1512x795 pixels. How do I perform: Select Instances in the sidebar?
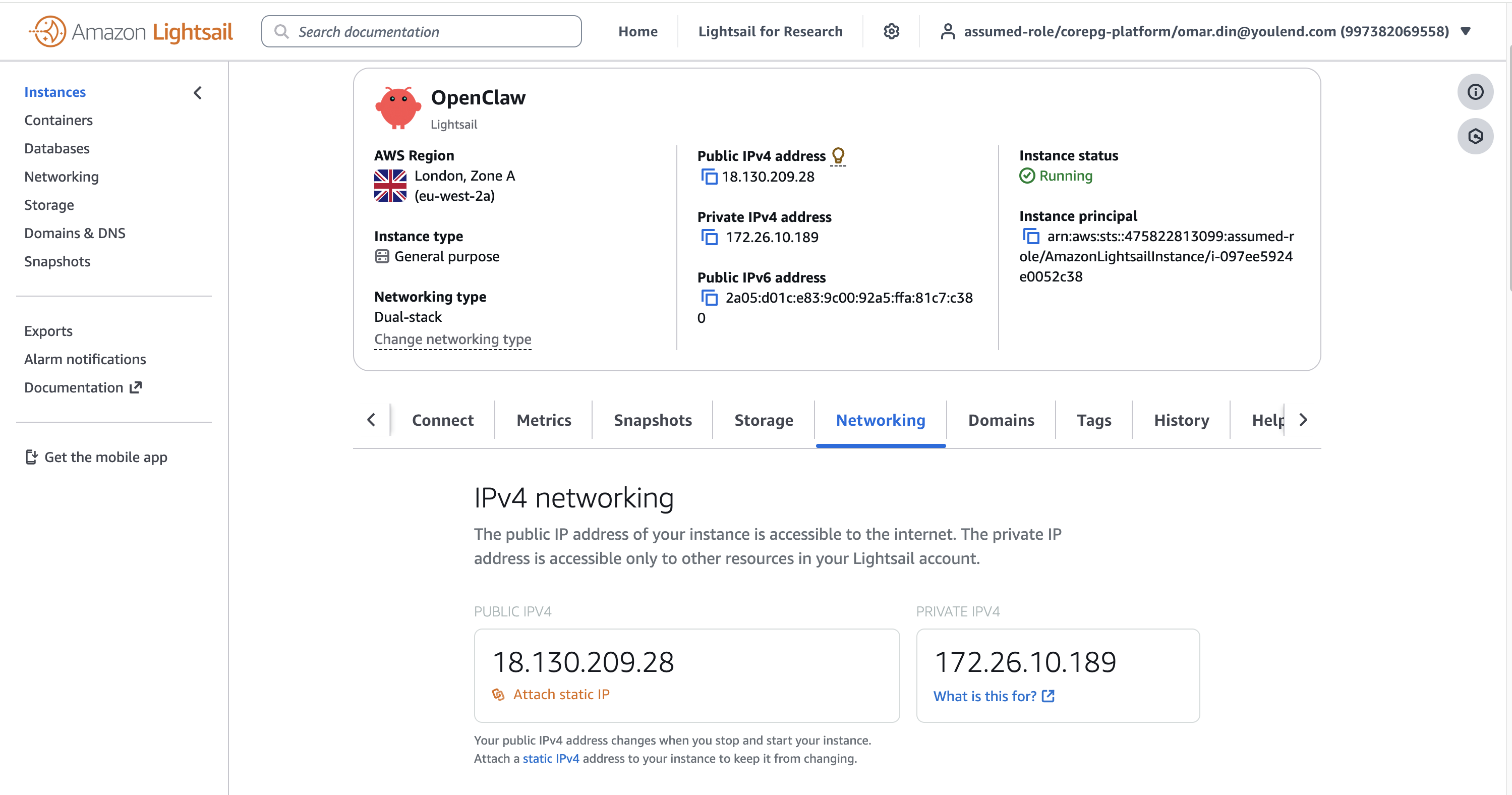tap(54, 92)
